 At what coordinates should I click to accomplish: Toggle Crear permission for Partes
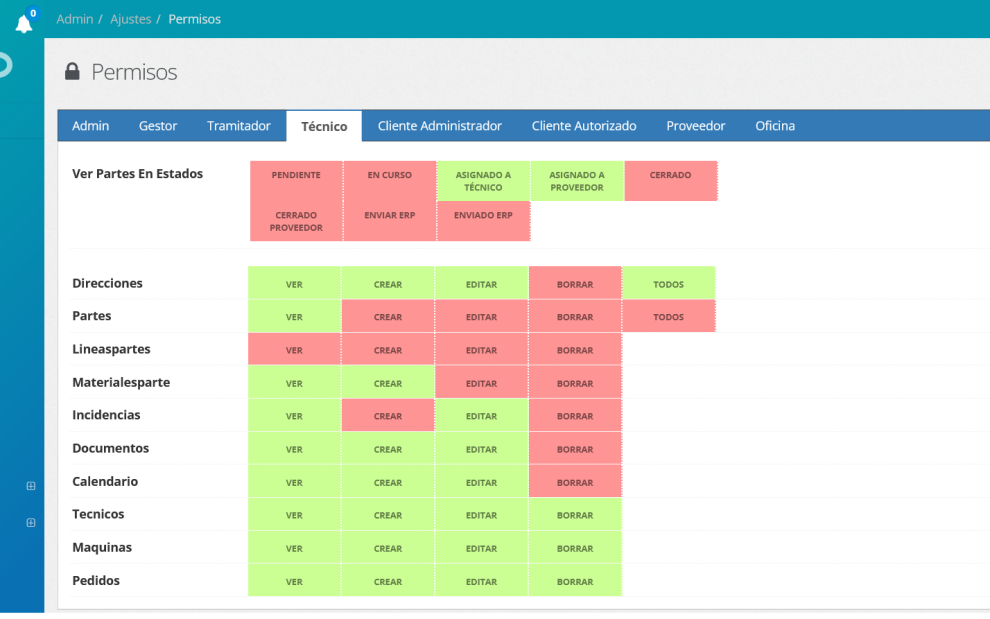(388, 317)
